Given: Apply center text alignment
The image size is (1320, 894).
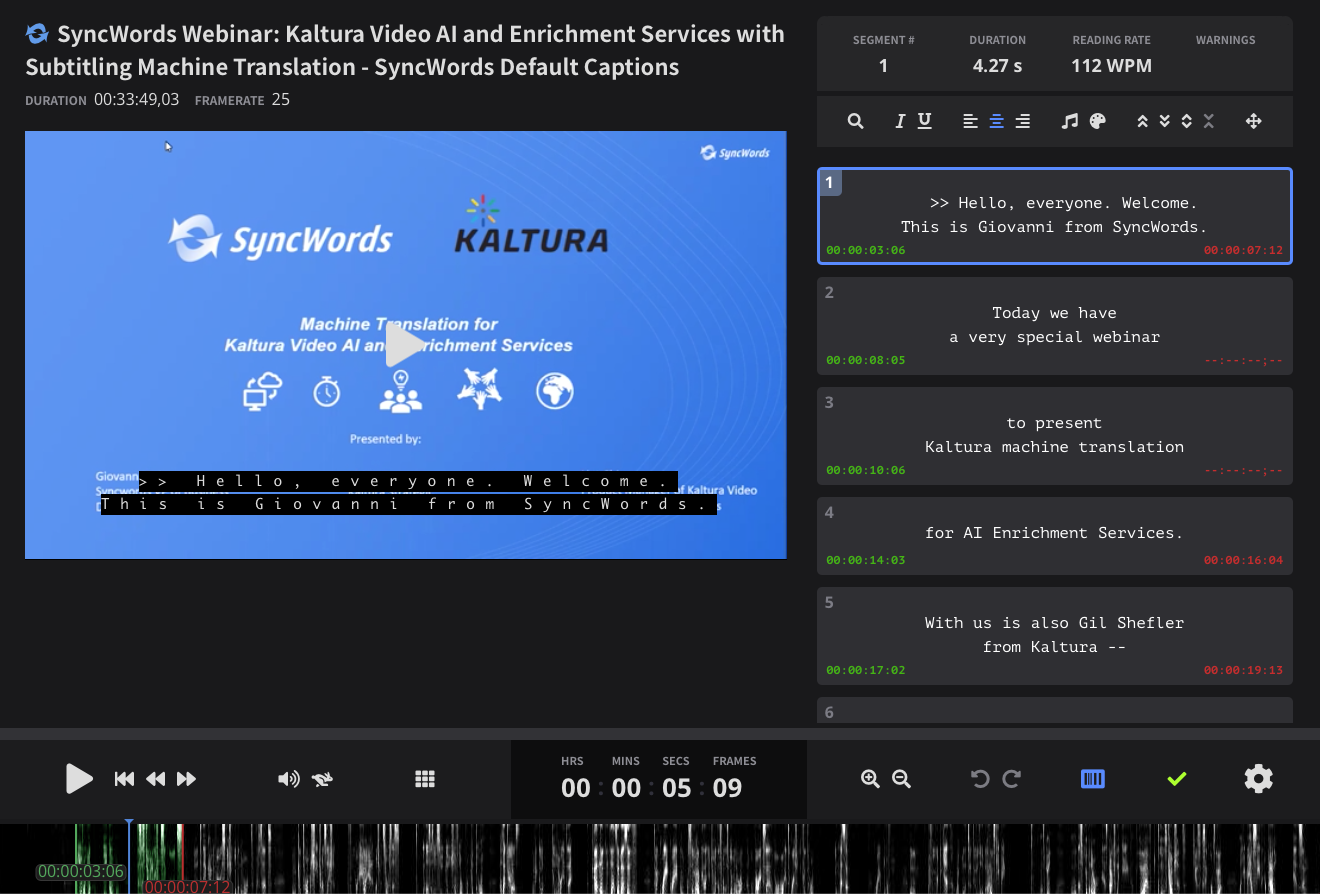Looking at the screenshot, I should [x=996, y=120].
